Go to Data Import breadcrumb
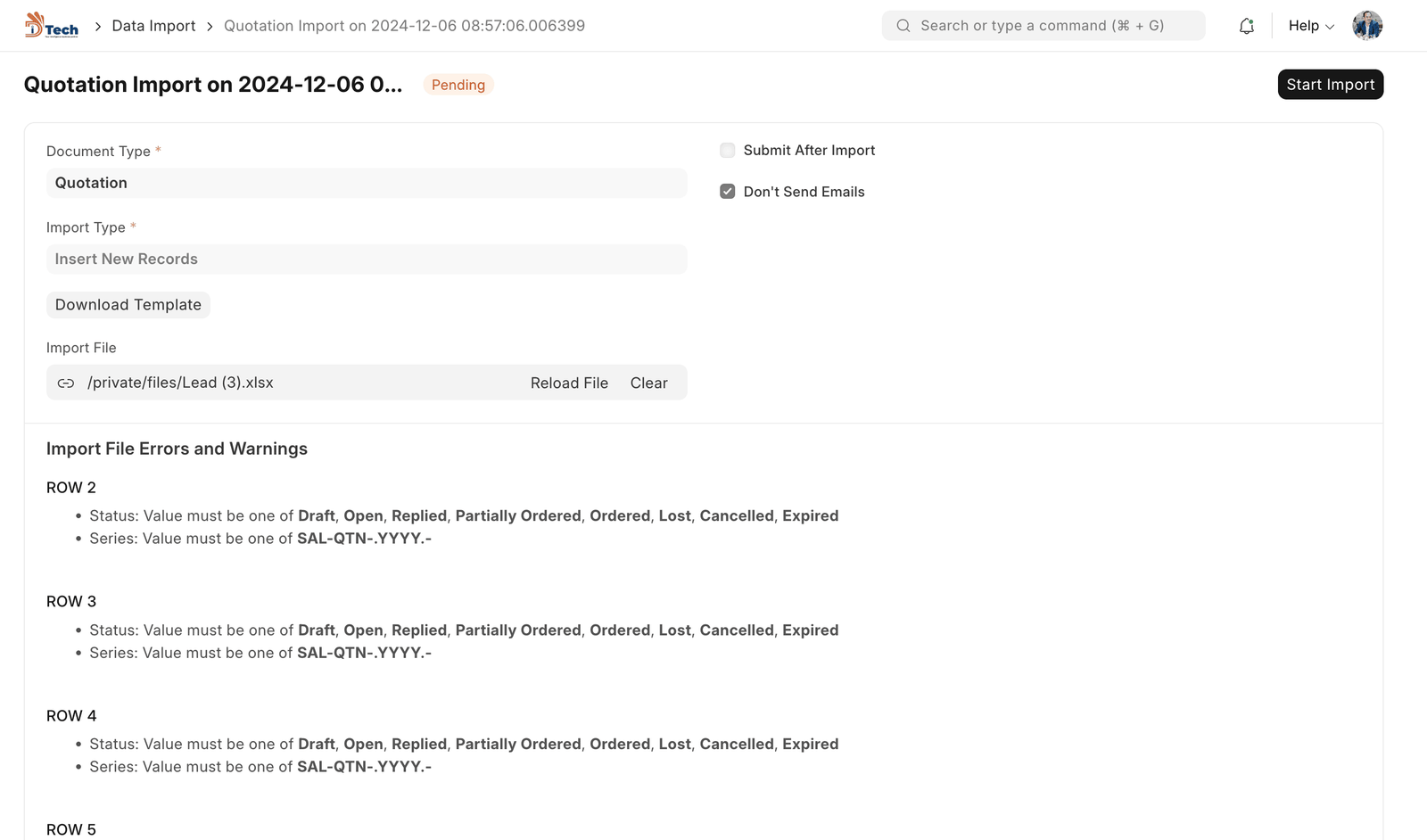This screenshot has height=840, width=1427. (x=153, y=26)
